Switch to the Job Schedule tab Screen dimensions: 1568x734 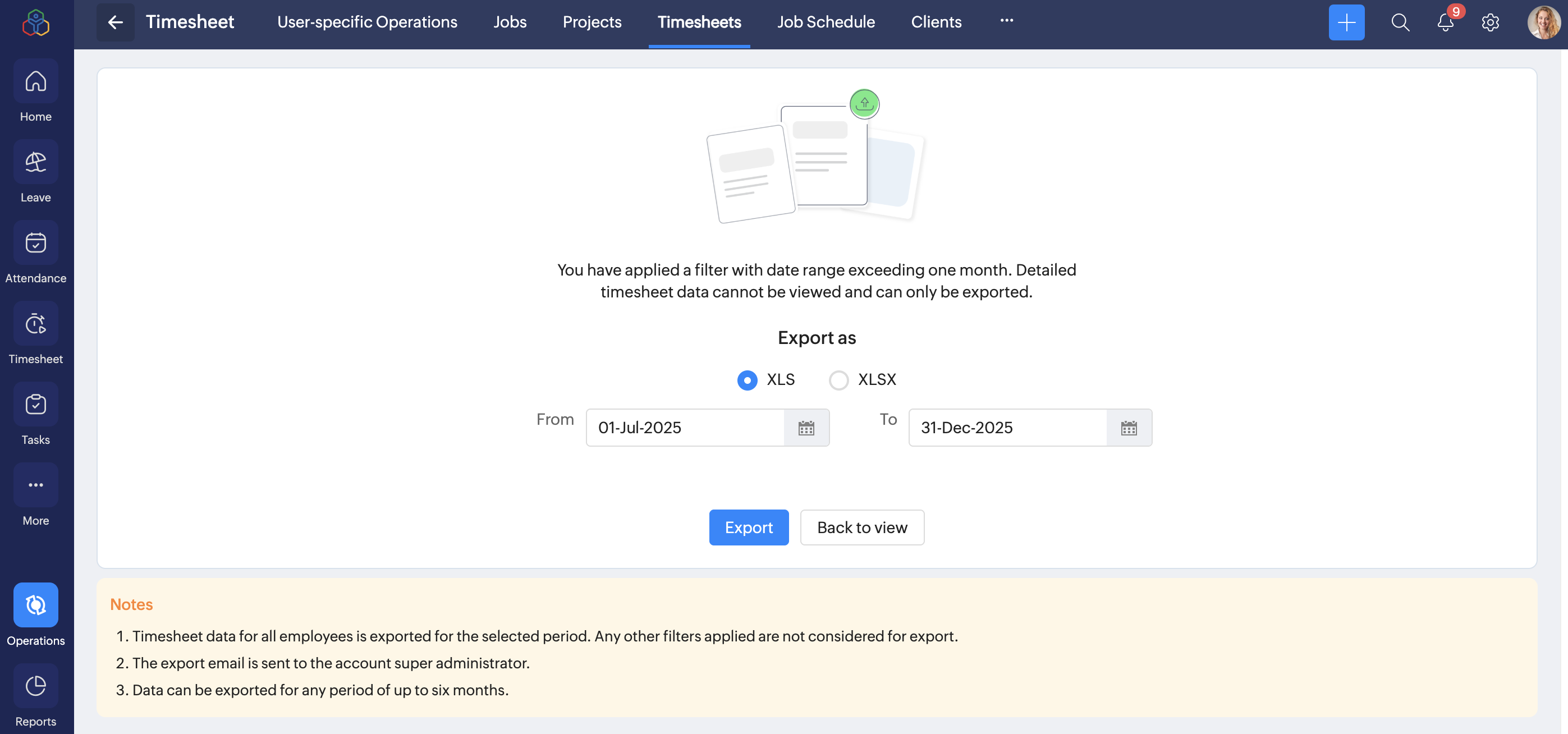tap(826, 22)
